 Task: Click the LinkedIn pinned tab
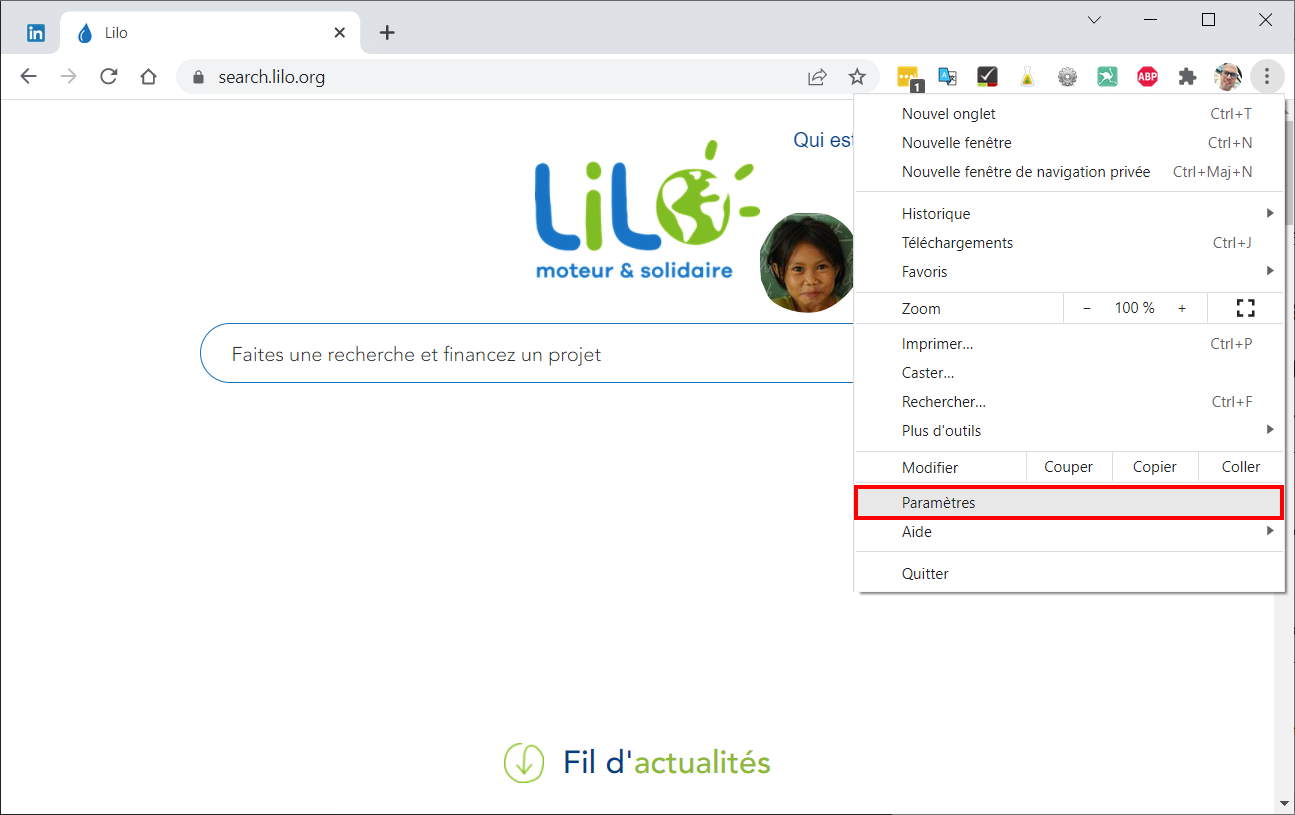[x=36, y=33]
